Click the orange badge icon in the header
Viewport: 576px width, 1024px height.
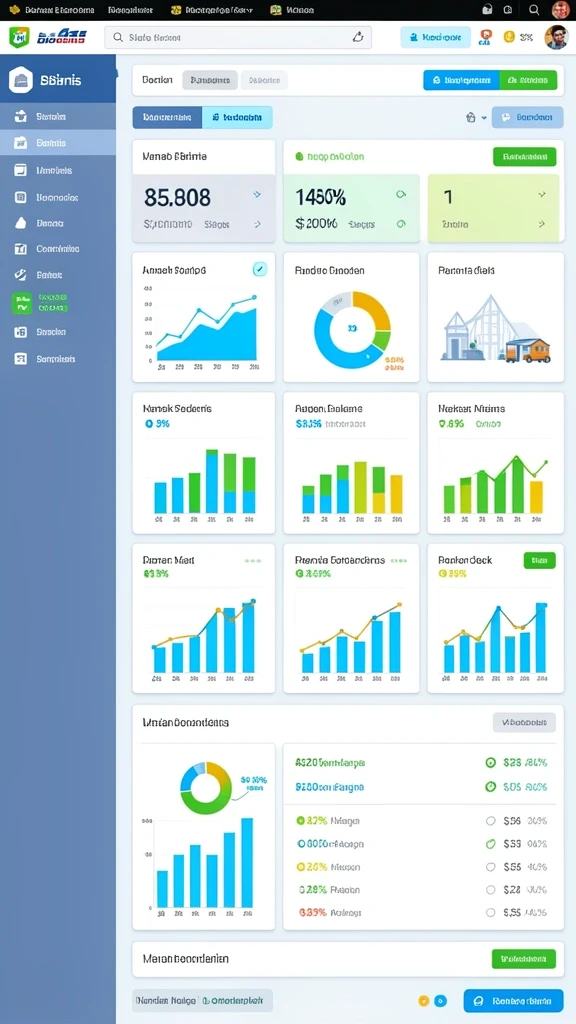pyautogui.click(x=485, y=37)
